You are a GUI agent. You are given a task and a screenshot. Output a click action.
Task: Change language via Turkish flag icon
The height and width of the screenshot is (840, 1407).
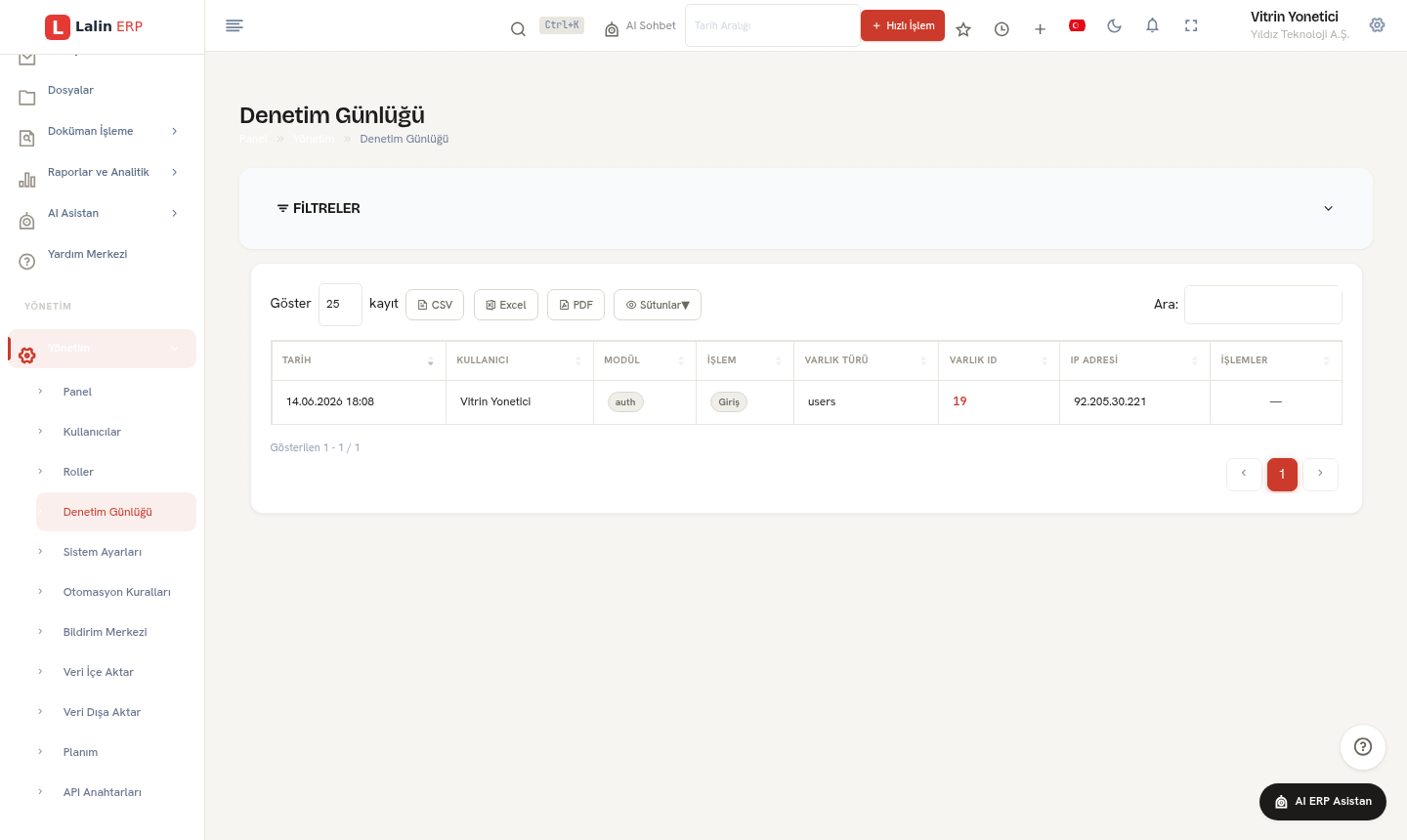coord(1078,25)
